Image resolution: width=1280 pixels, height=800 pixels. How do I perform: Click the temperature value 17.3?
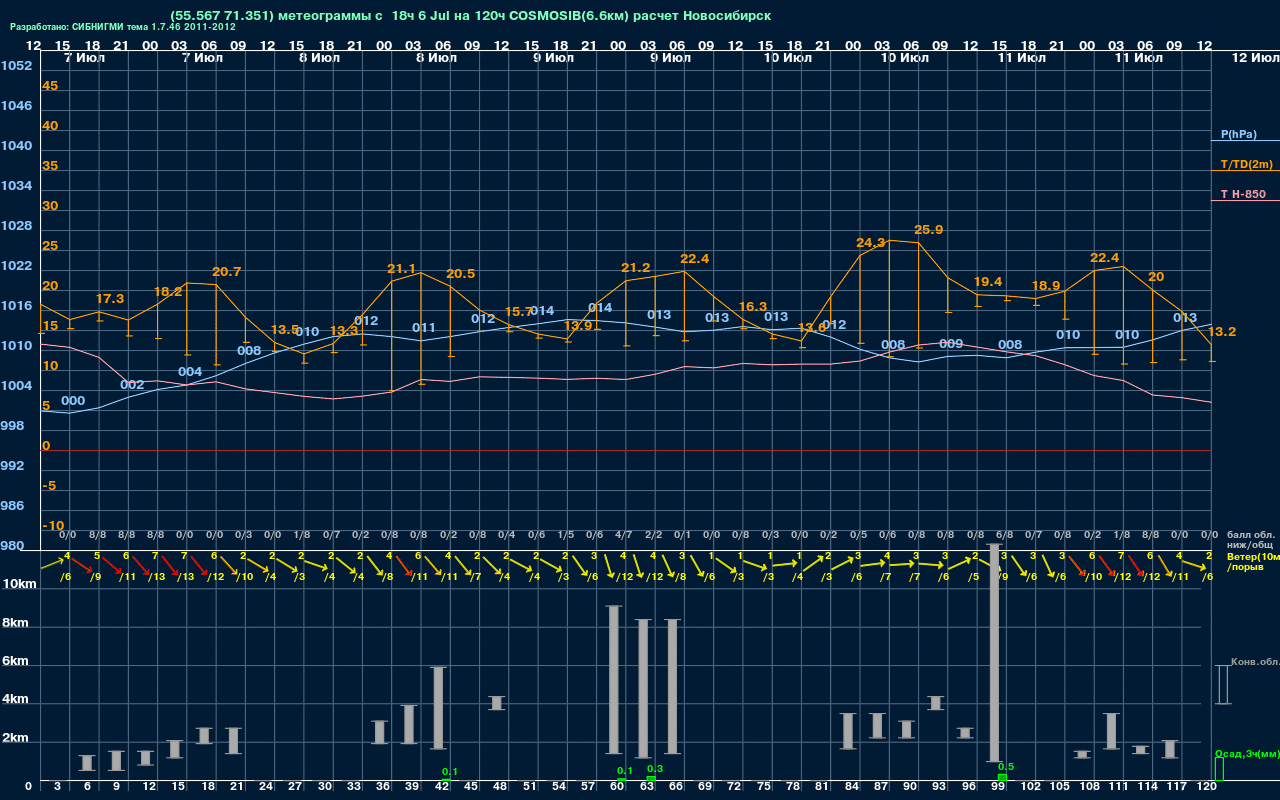[110, 299]
